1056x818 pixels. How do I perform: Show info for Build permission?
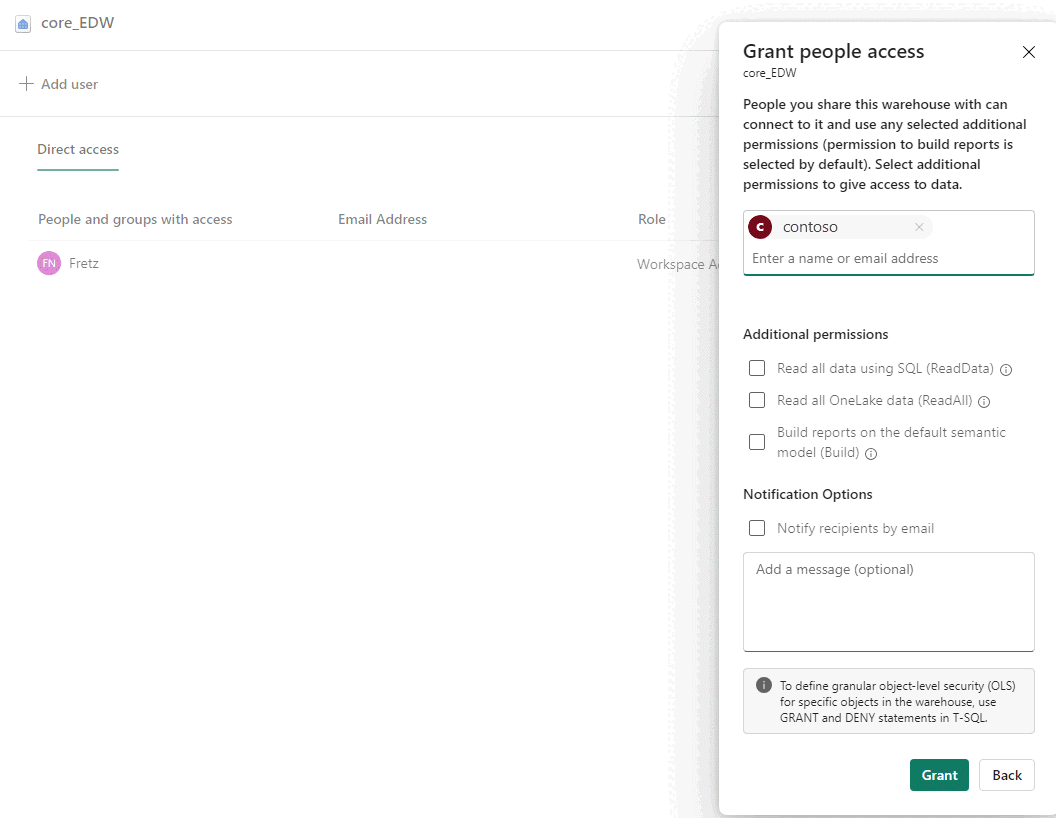(871, 454)
